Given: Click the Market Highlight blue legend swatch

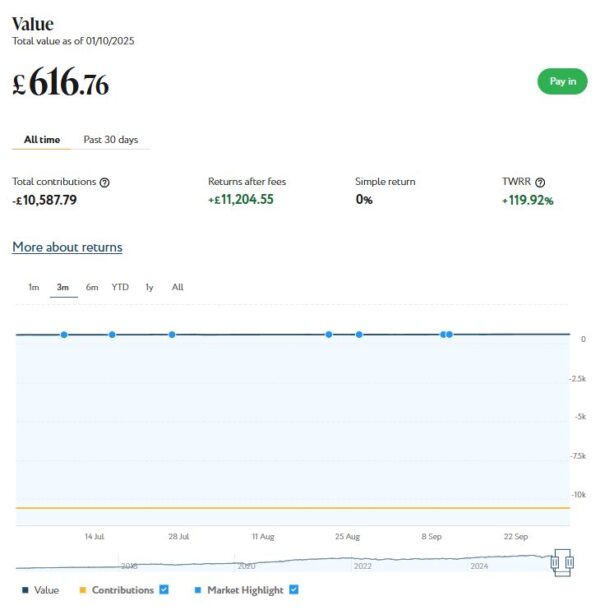Looking at the screenshot, I should 198,590.
